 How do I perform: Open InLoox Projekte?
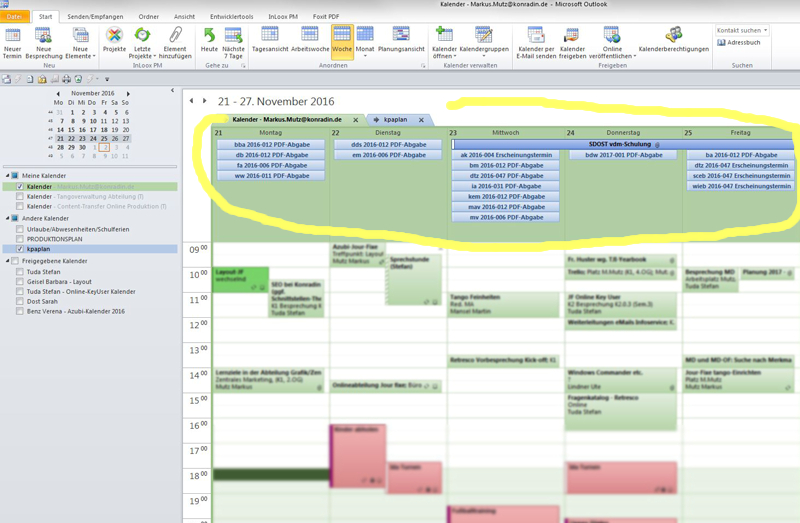click(x=114, y=41)
